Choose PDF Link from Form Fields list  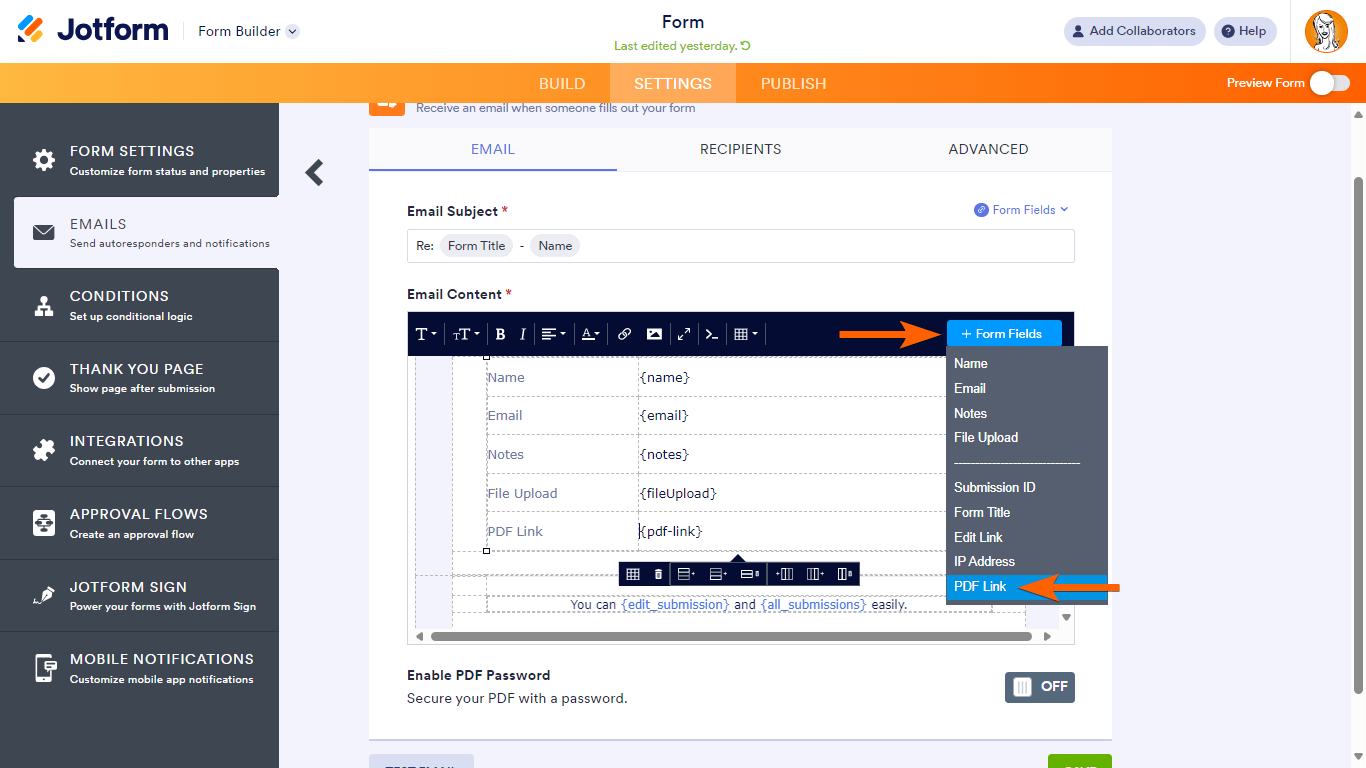[x=1027, y=587]
